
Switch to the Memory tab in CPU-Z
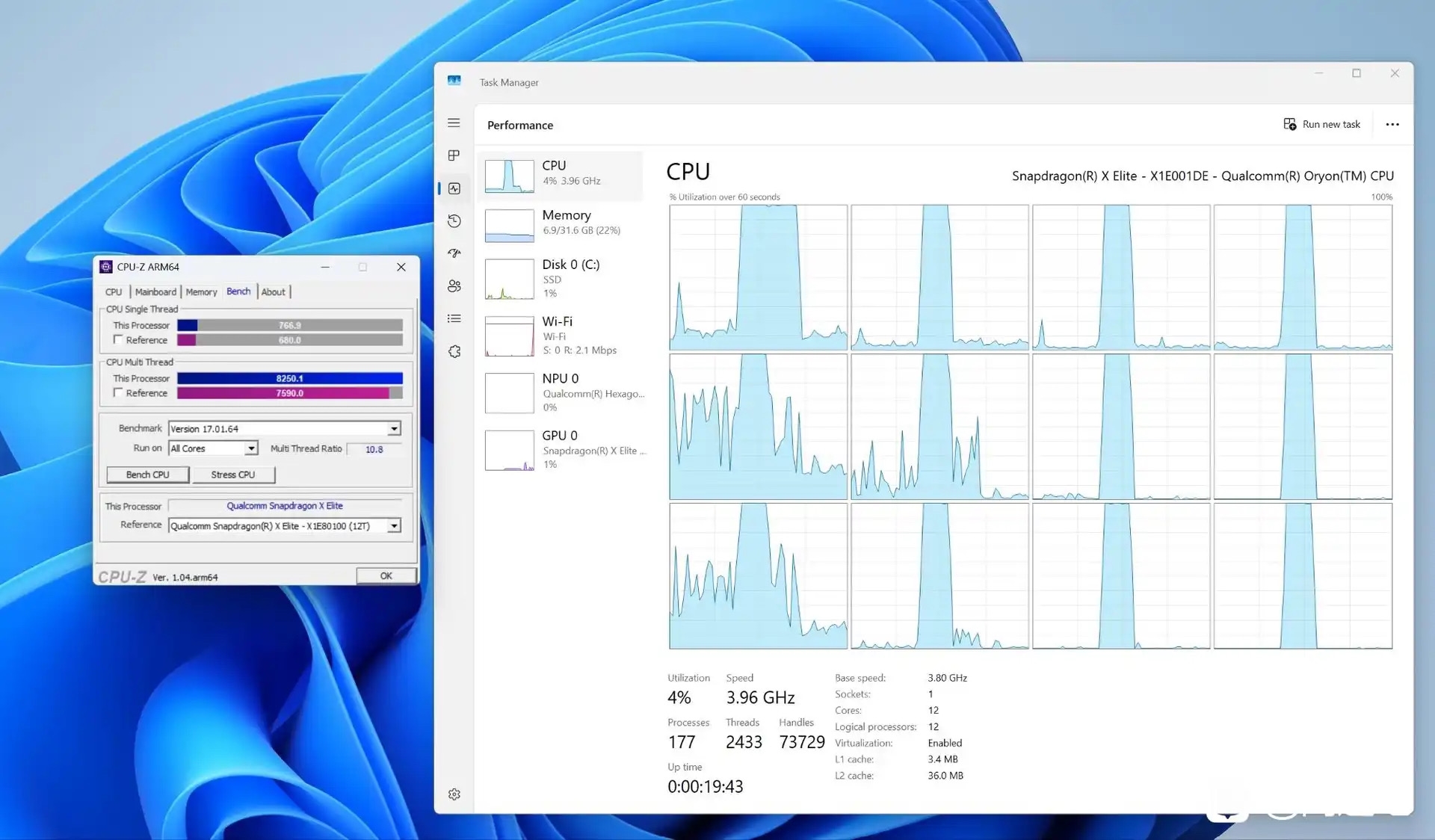tap(201, 292)
